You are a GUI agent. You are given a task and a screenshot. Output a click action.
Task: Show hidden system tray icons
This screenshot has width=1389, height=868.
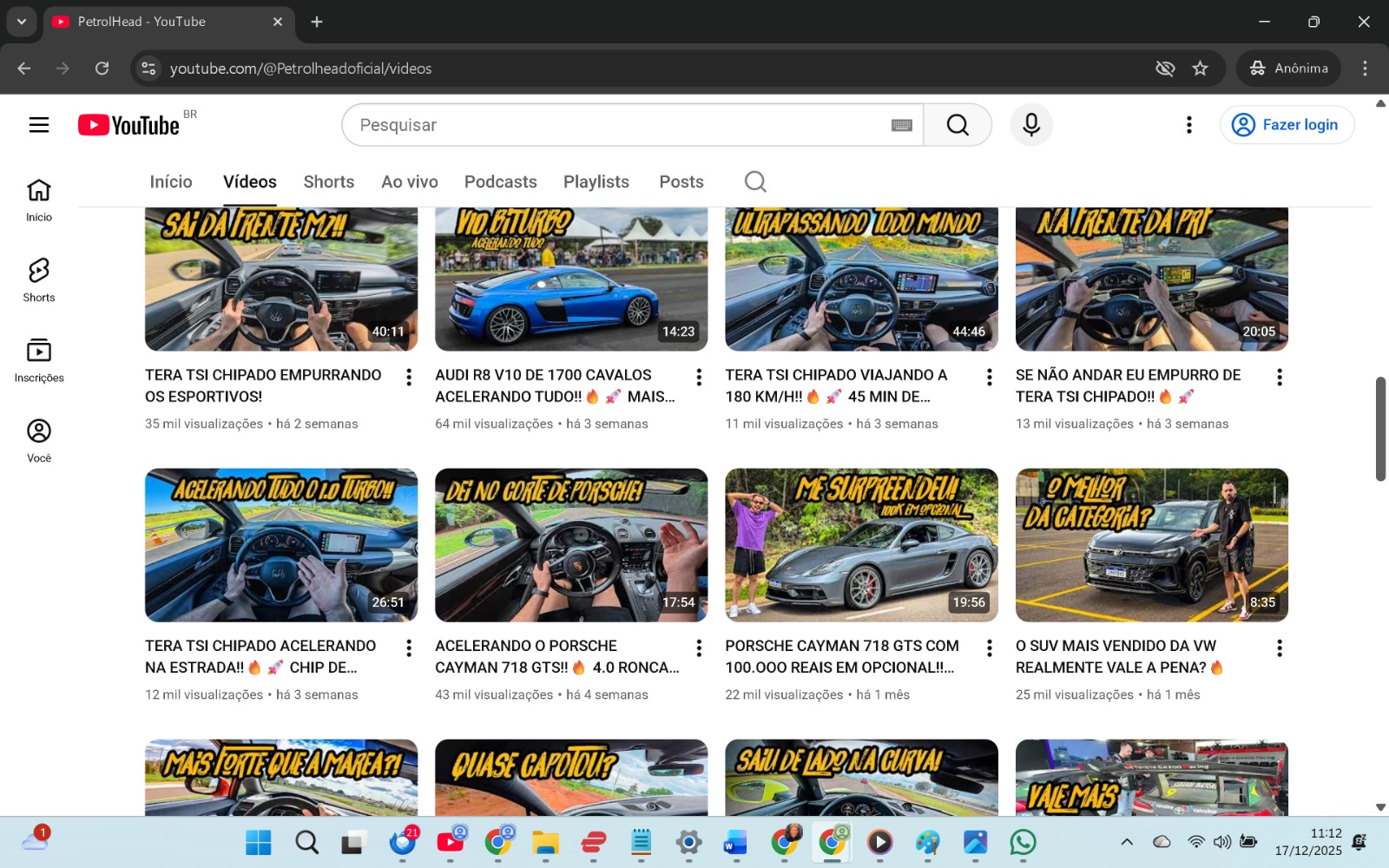point(1126,842)
